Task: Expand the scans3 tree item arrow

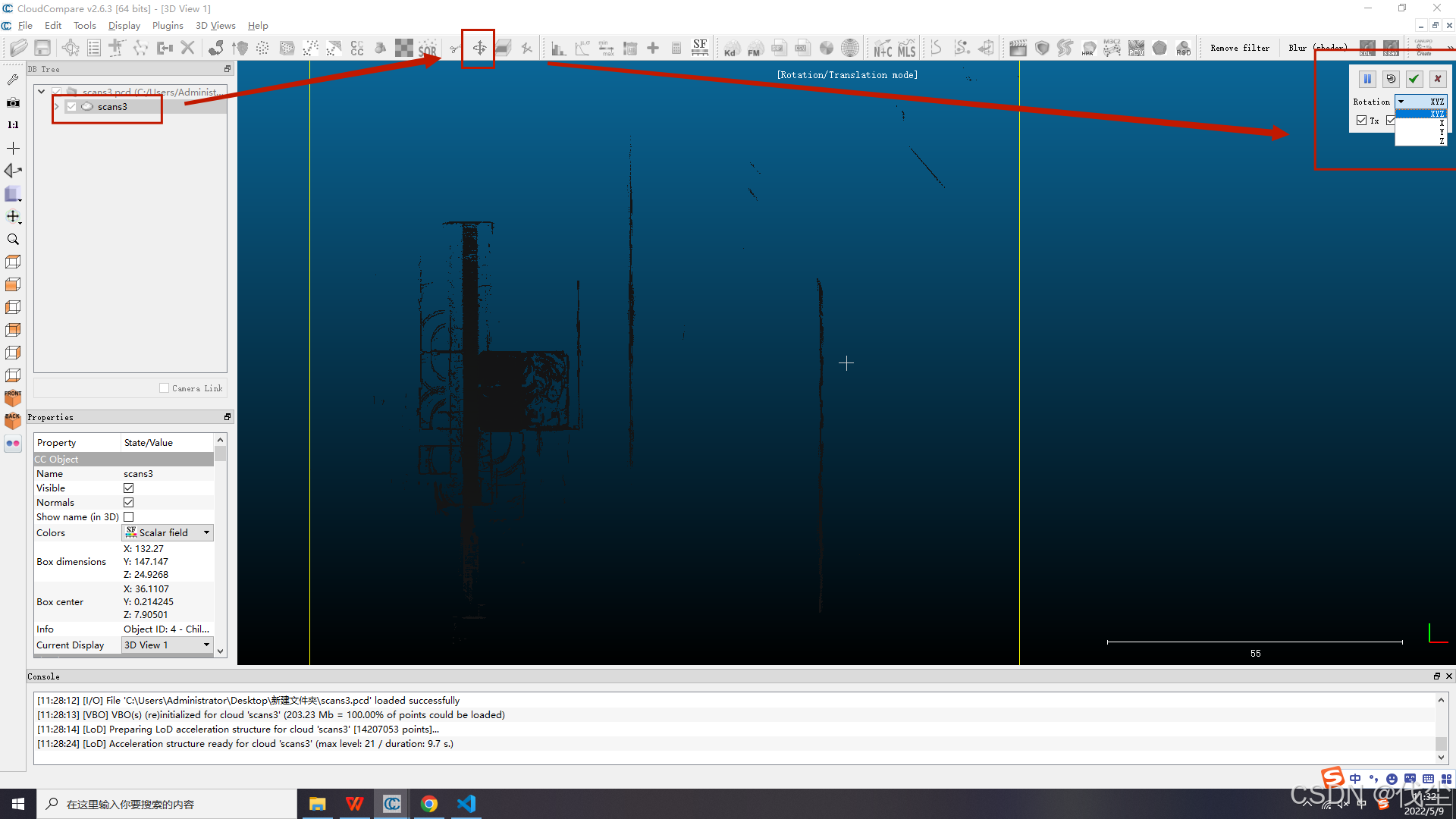Action: (x=56, y=107)
